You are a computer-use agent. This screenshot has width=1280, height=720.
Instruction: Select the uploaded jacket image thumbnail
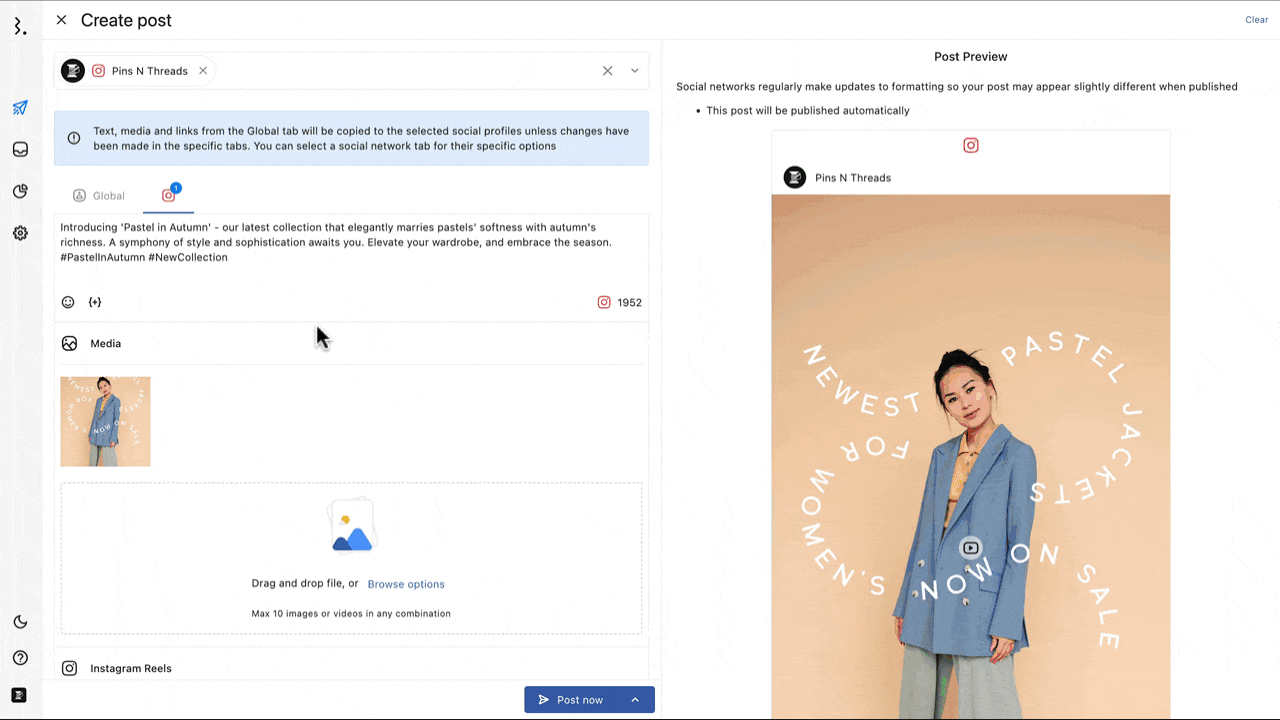click(105, 421)
